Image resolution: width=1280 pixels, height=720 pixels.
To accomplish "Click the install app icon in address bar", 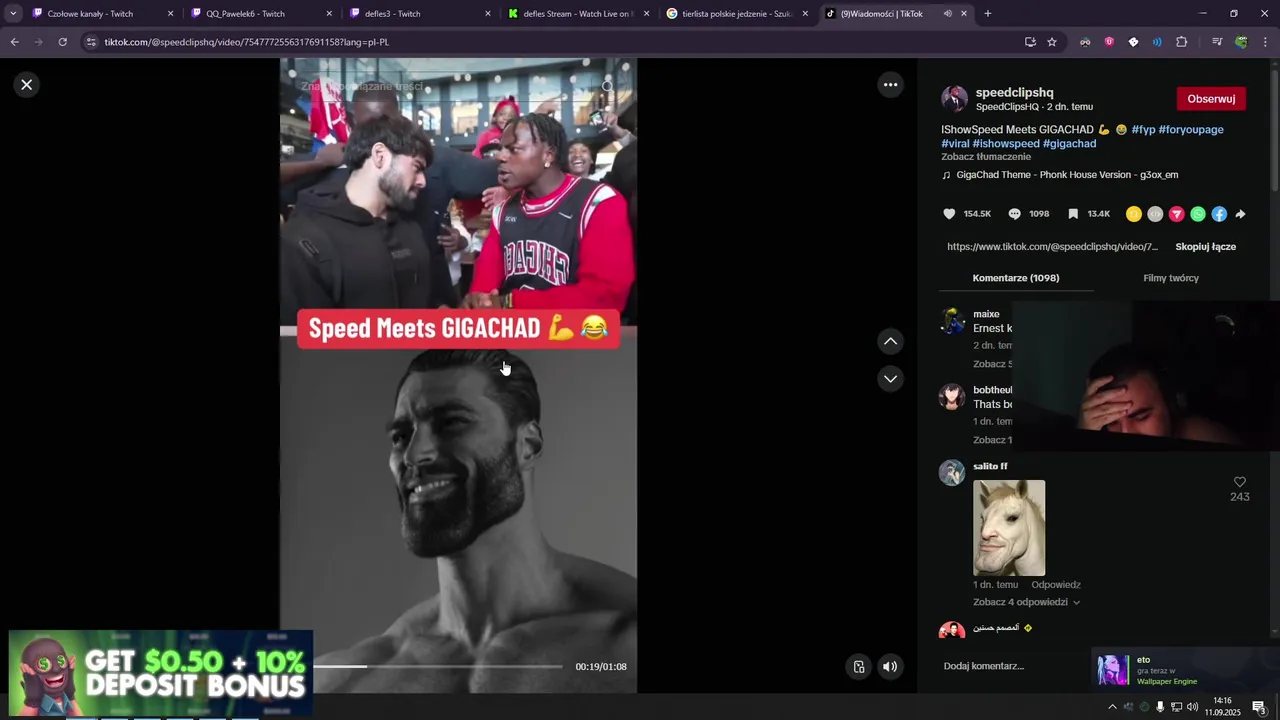I will [1030, 42].
